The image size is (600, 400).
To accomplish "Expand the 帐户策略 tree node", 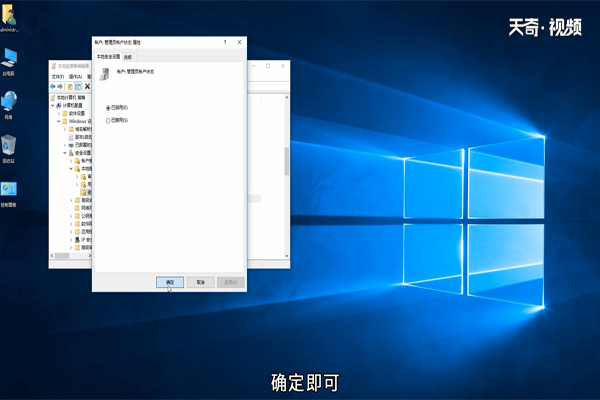I will tap(71, 161).
